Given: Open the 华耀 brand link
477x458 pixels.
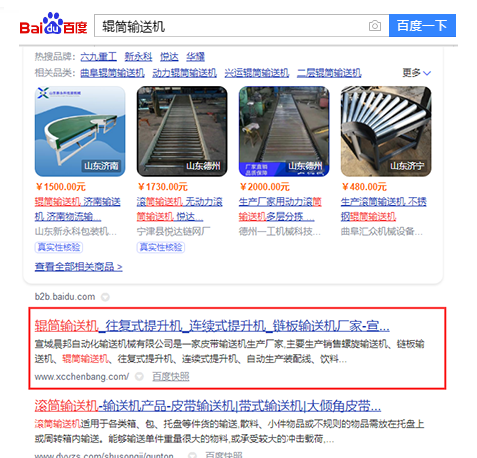Looking at the screenshot, I should tap(195, 57).
